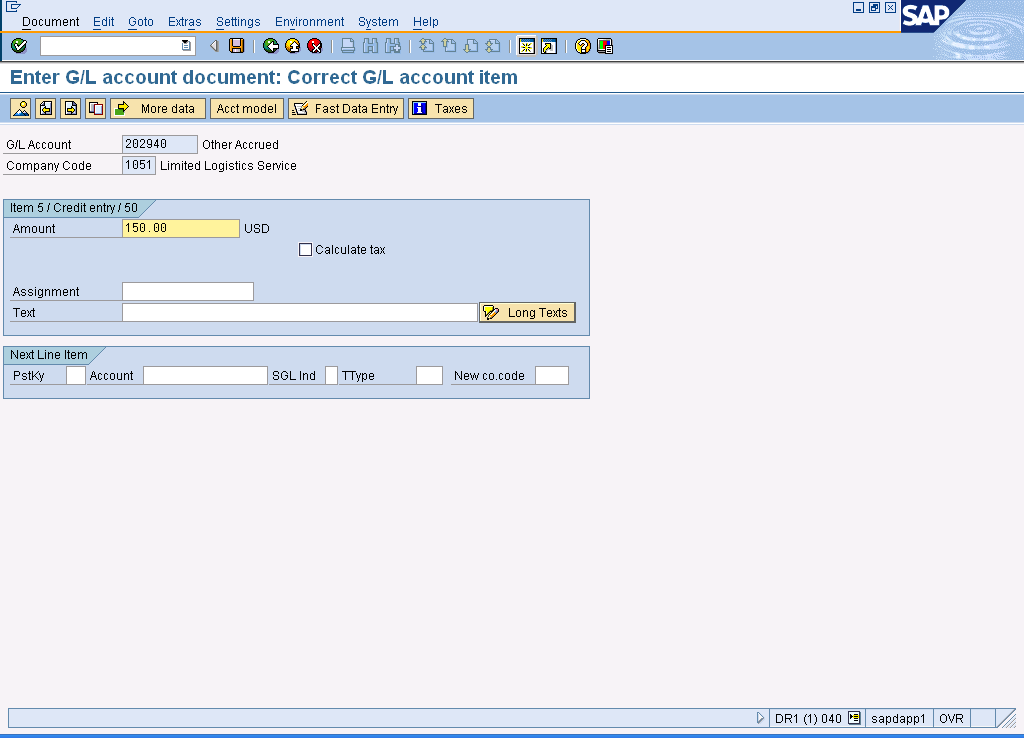Click the Find binoculars icon
The image size is (1024, 738).
370,46
